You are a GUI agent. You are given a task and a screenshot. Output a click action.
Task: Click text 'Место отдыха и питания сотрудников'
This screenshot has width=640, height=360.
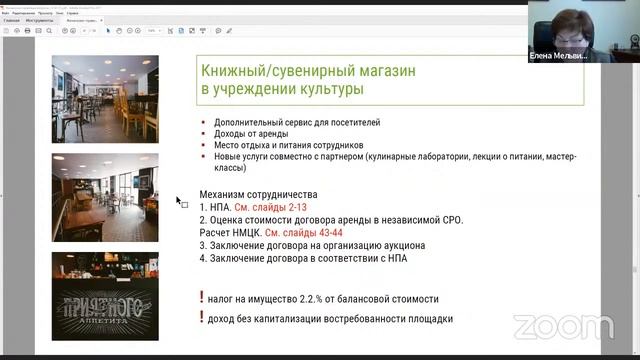pos(289,145)
